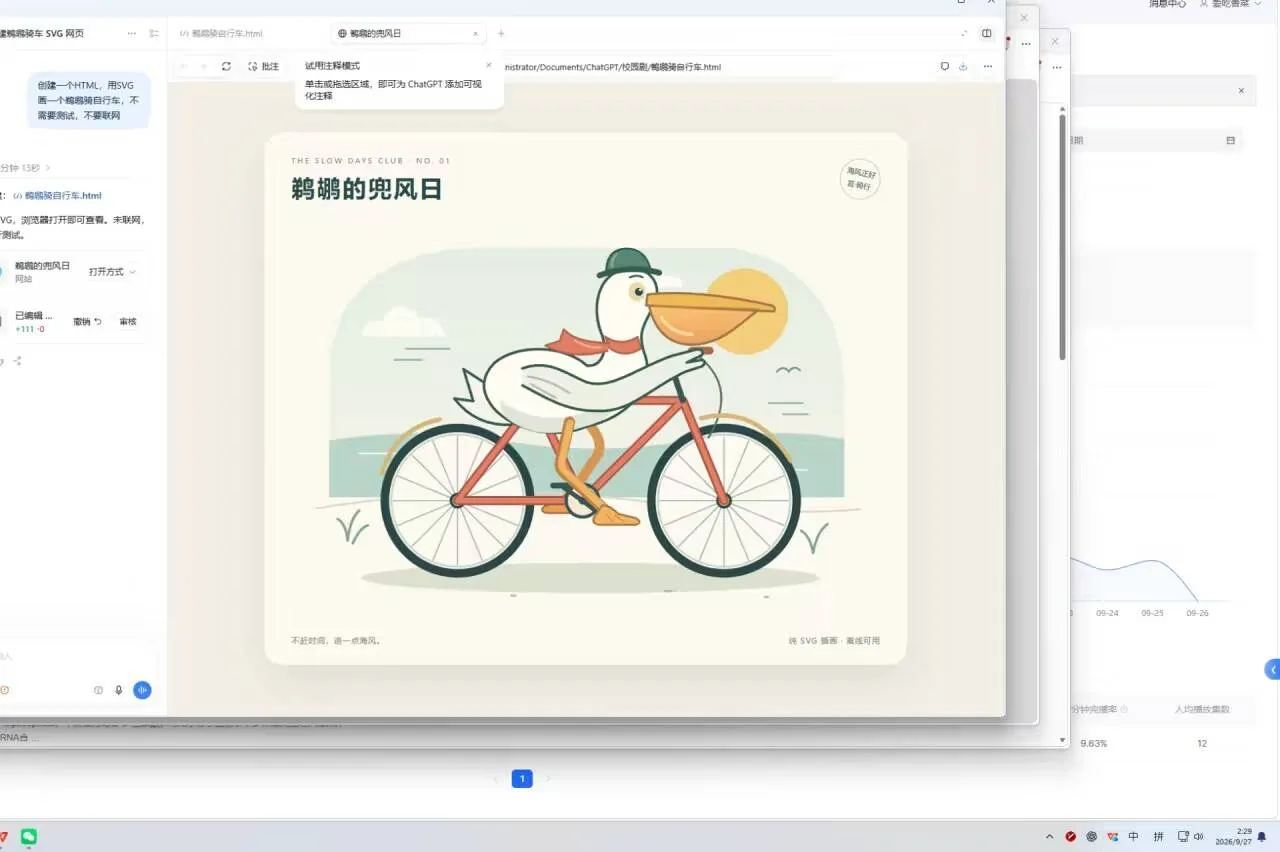This screenshot has height=852, width=1280.
Task: Open 消息中心 in the background window
Action: [1167, 4]
